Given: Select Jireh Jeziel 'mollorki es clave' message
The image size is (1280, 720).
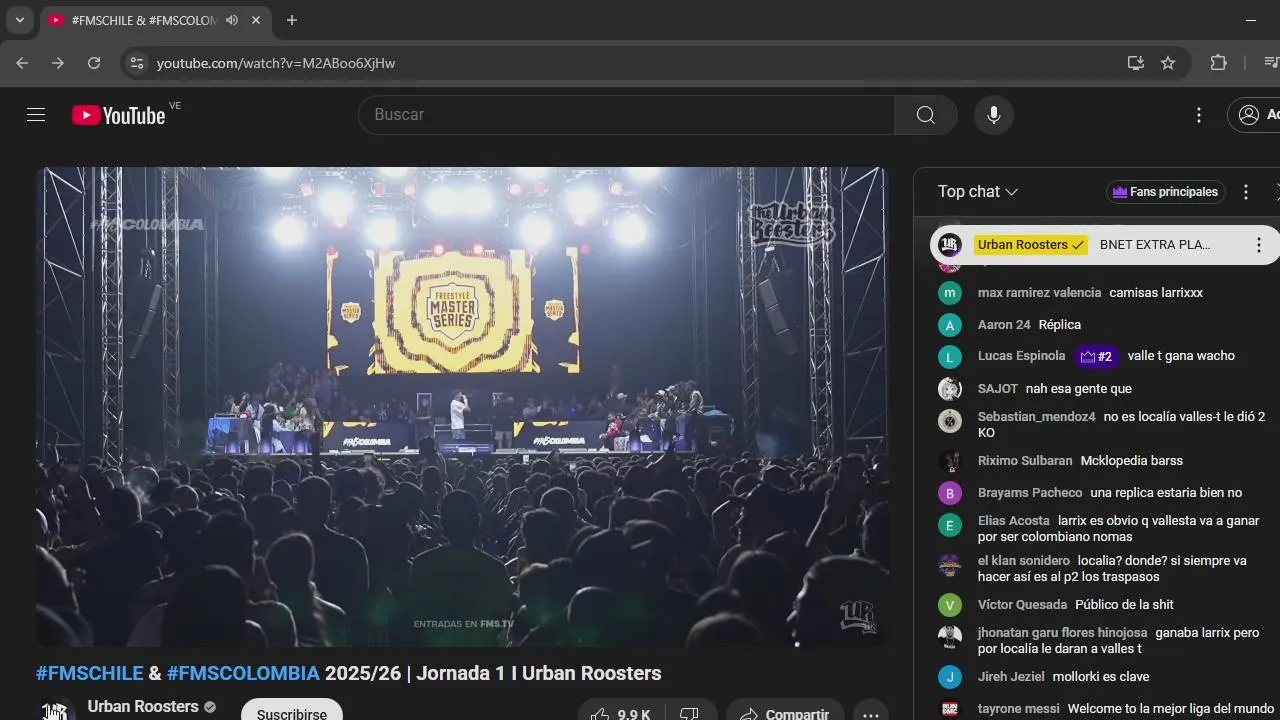Looking at the screenshot, I should (1097, 677).
